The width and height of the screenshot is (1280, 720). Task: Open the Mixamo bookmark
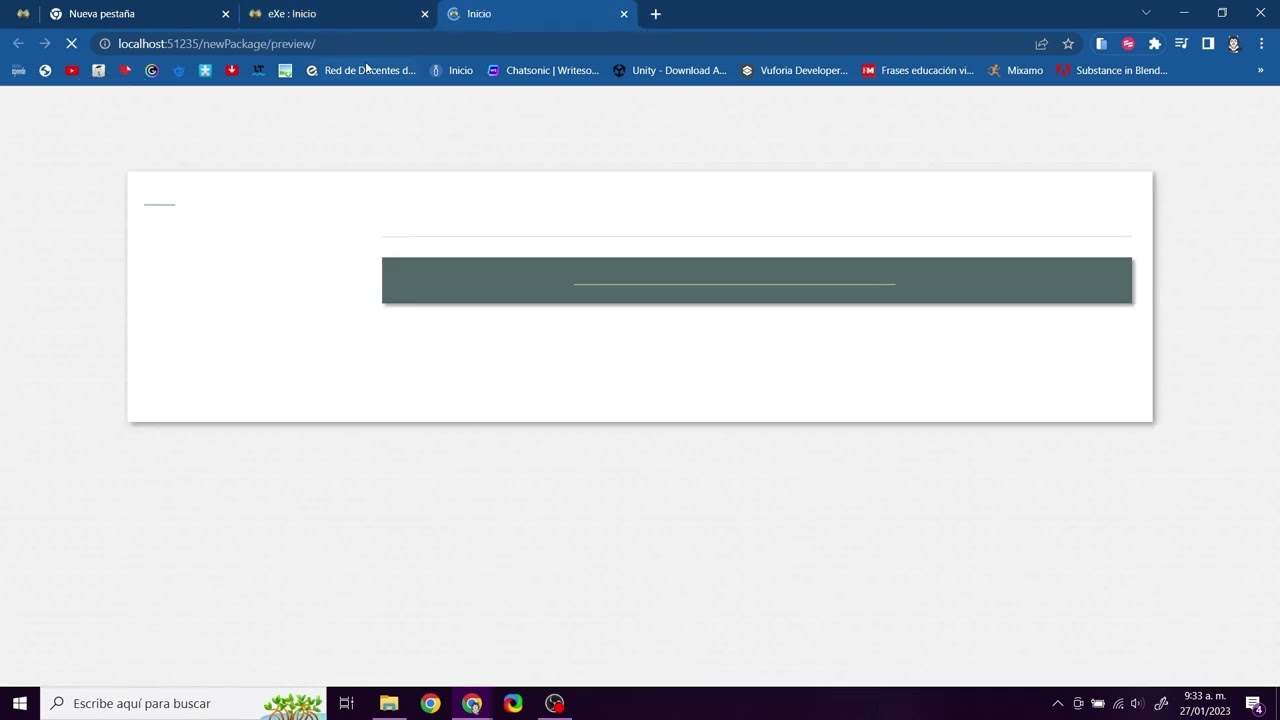point(1015,71)
